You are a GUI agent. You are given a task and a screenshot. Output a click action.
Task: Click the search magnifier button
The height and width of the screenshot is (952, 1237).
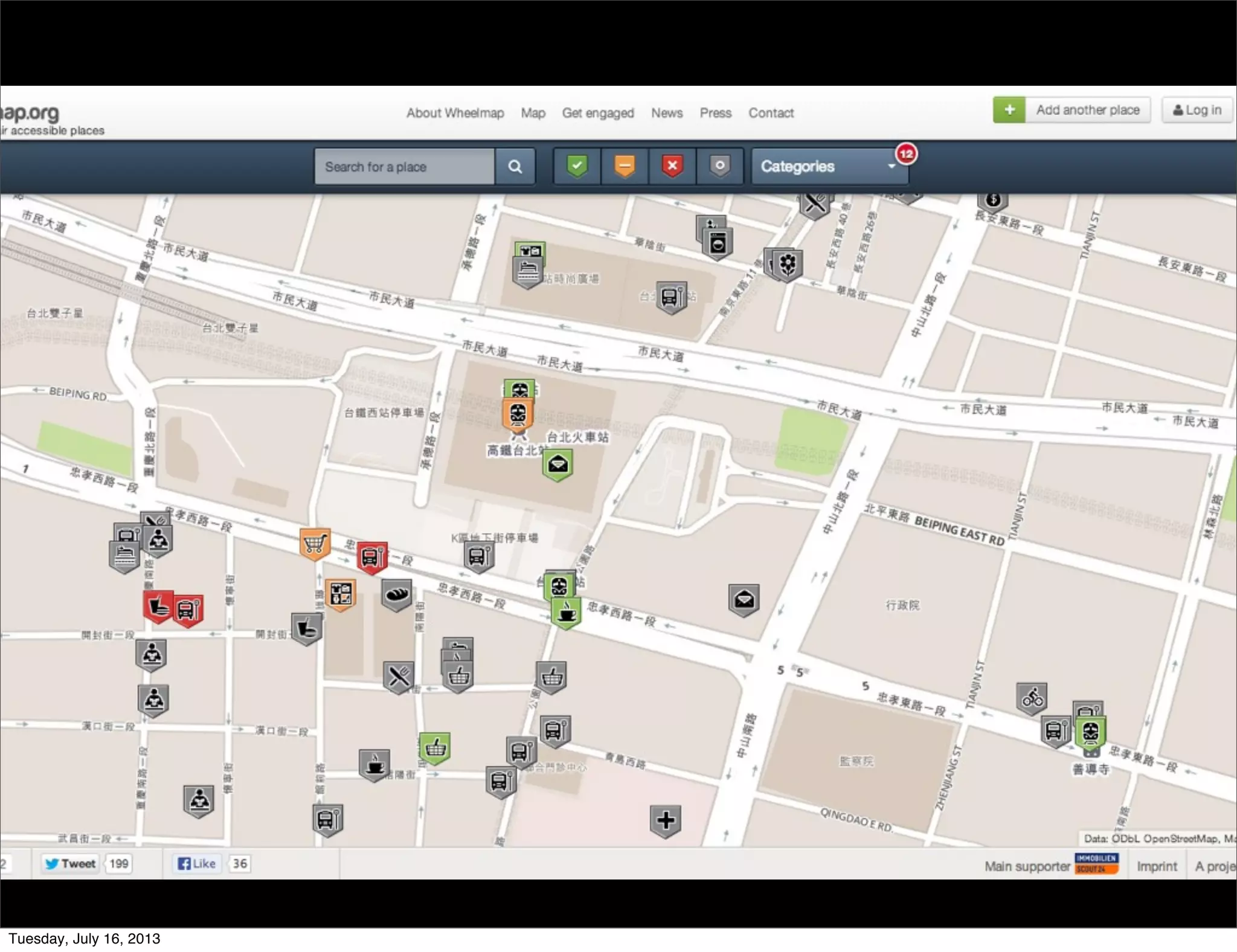515,166
